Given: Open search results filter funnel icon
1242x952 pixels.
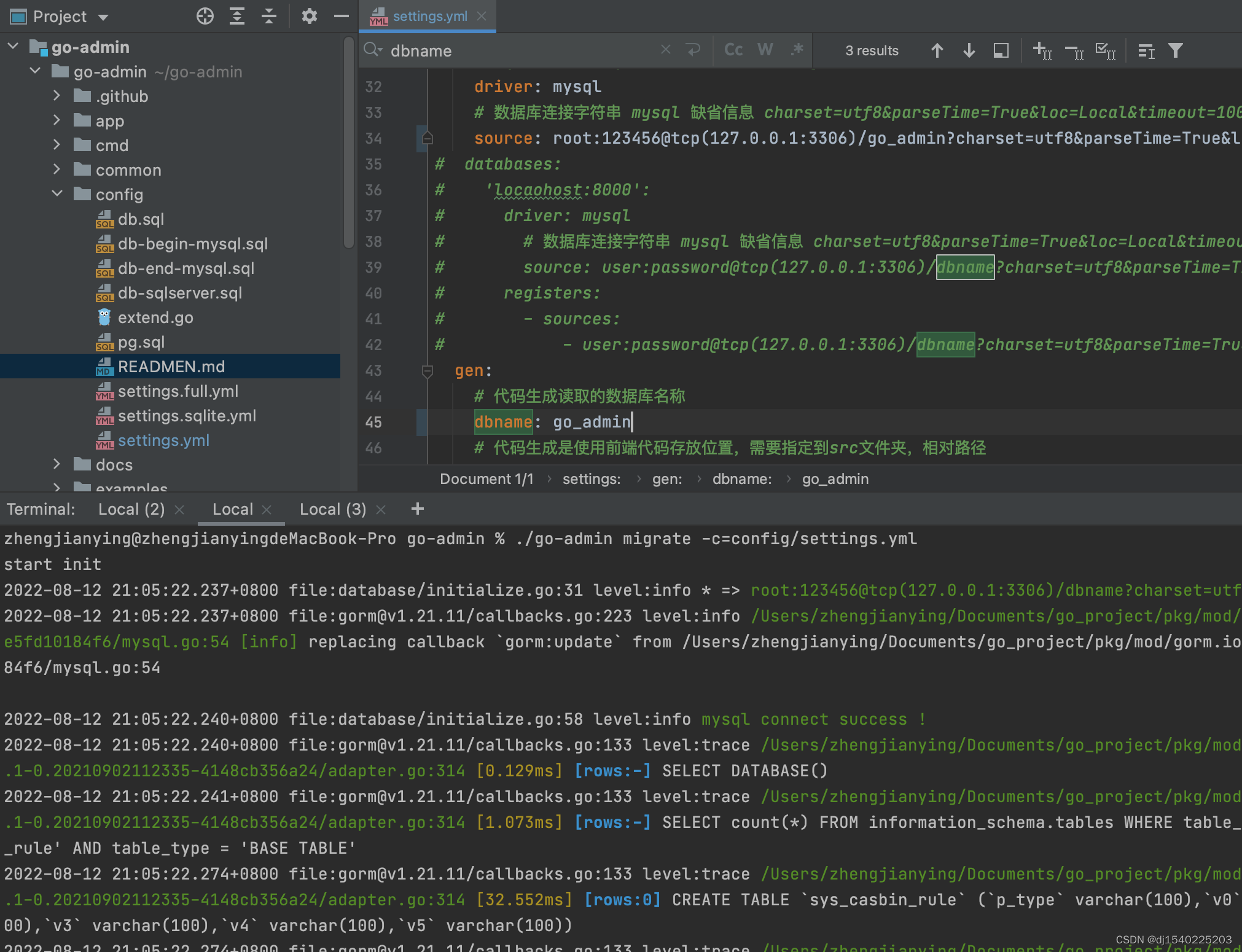Looking at the screenshot, I should tap(1175, 50).
